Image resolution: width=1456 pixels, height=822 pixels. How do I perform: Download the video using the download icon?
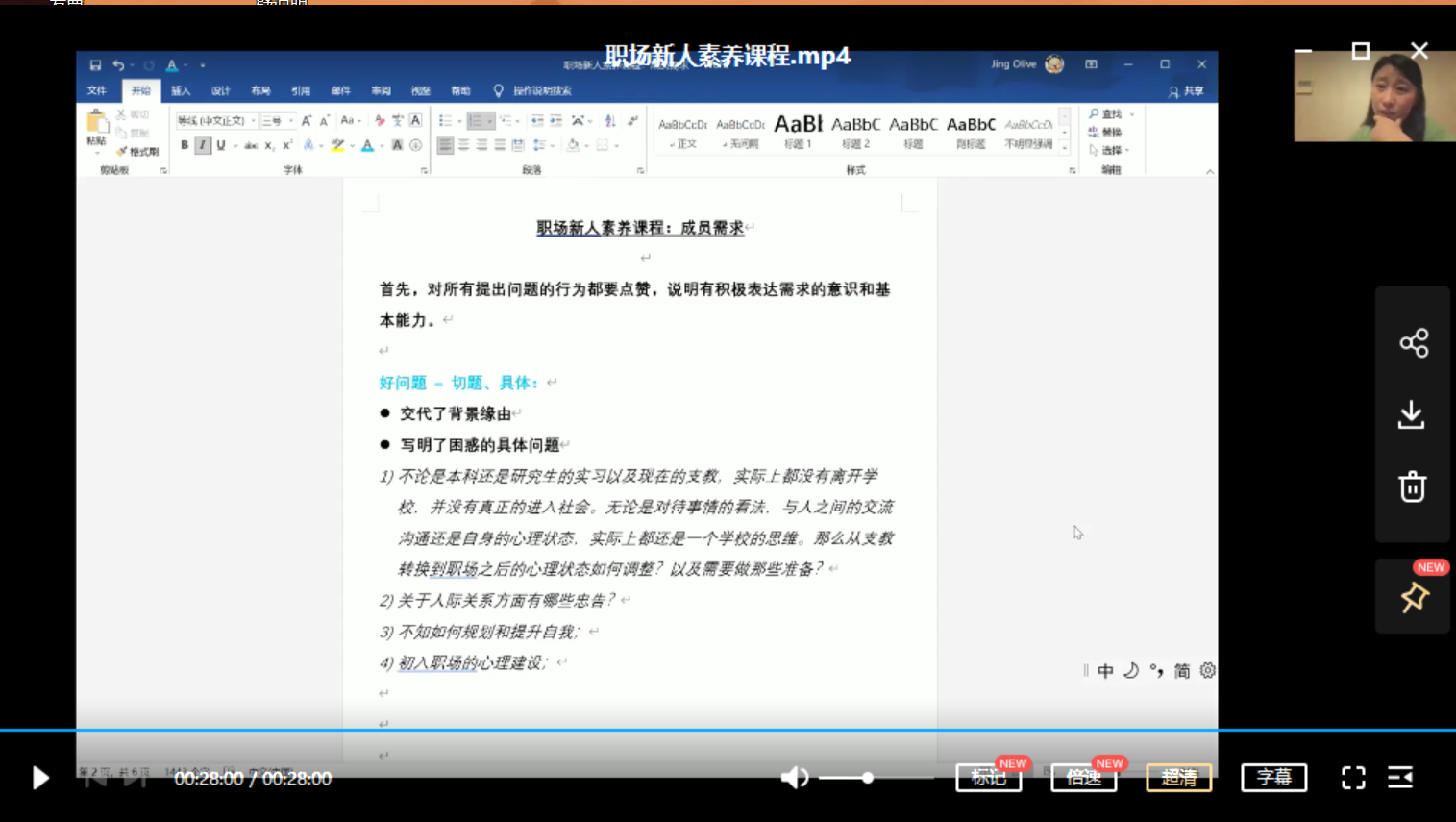1411,415
